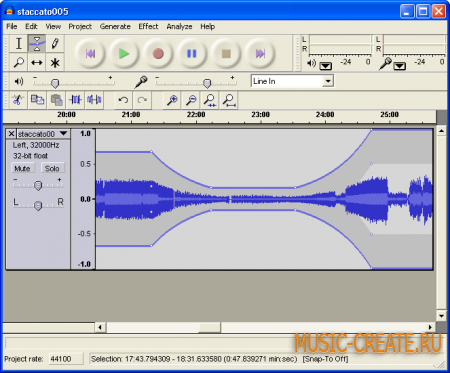
Task: Click the horizontal scrollbar right arrow
Action: pos(430,327)
